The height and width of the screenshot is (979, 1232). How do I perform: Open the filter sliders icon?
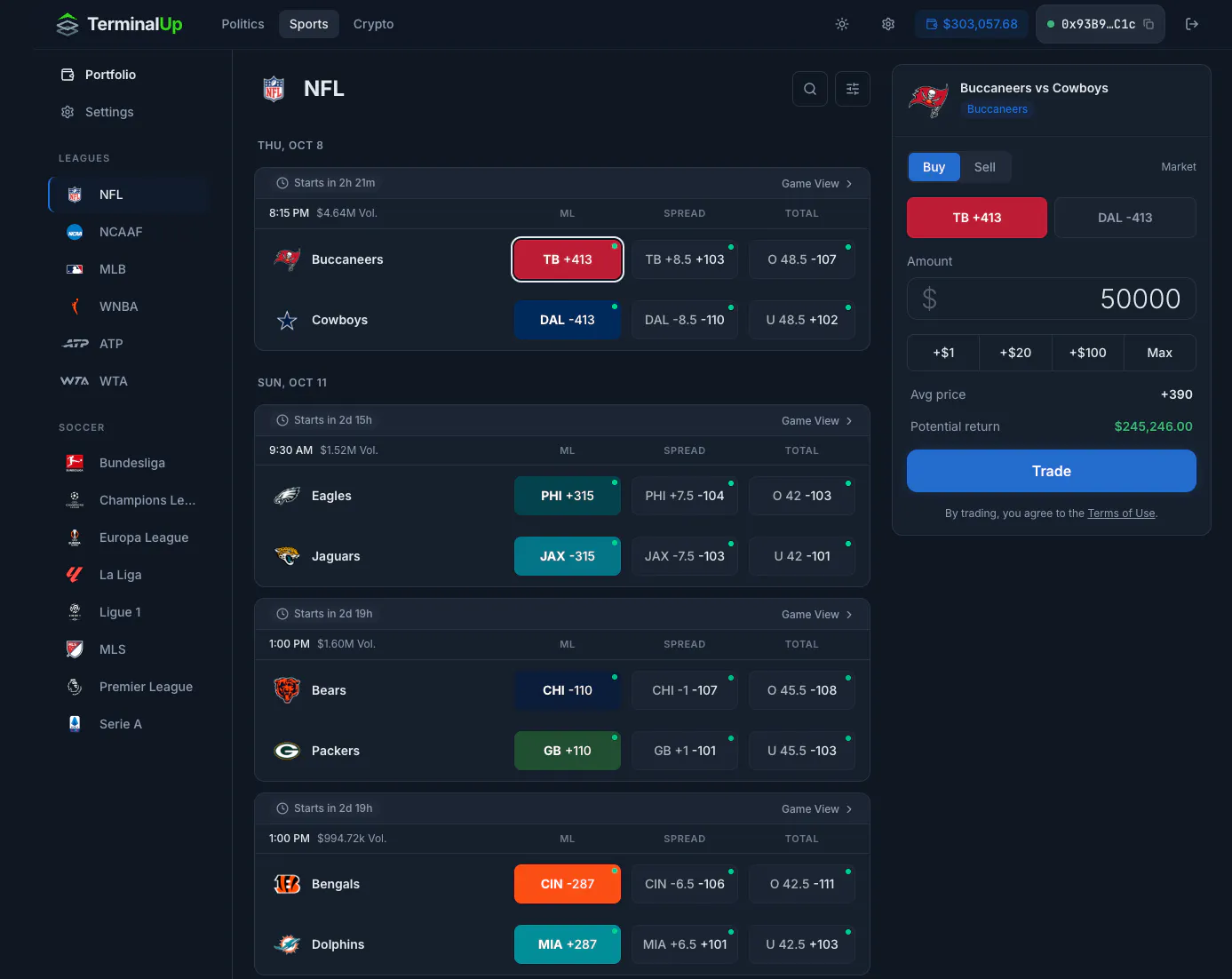(x=853, y=89)
